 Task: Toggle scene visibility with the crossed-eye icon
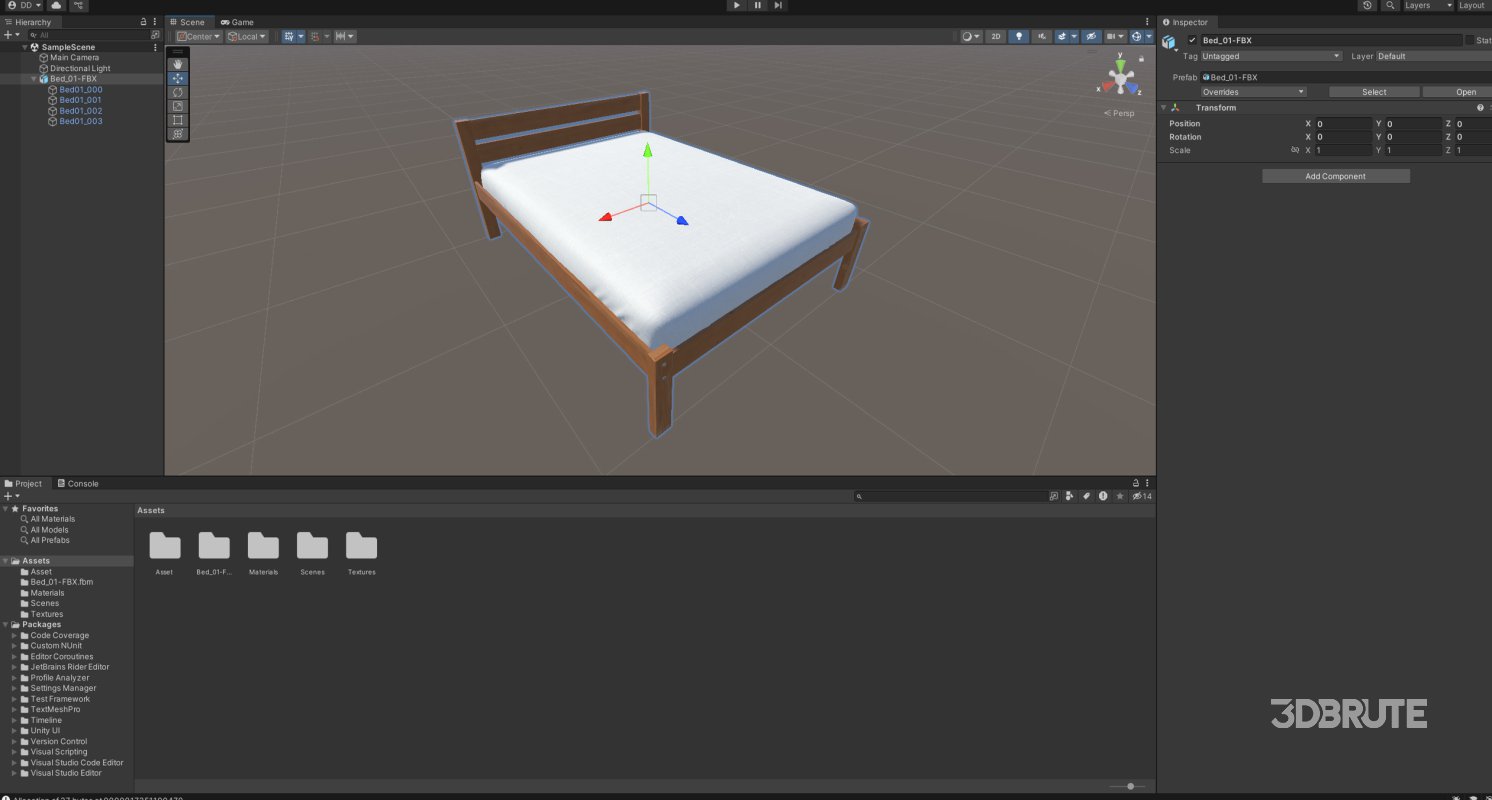coord(1090,36)
